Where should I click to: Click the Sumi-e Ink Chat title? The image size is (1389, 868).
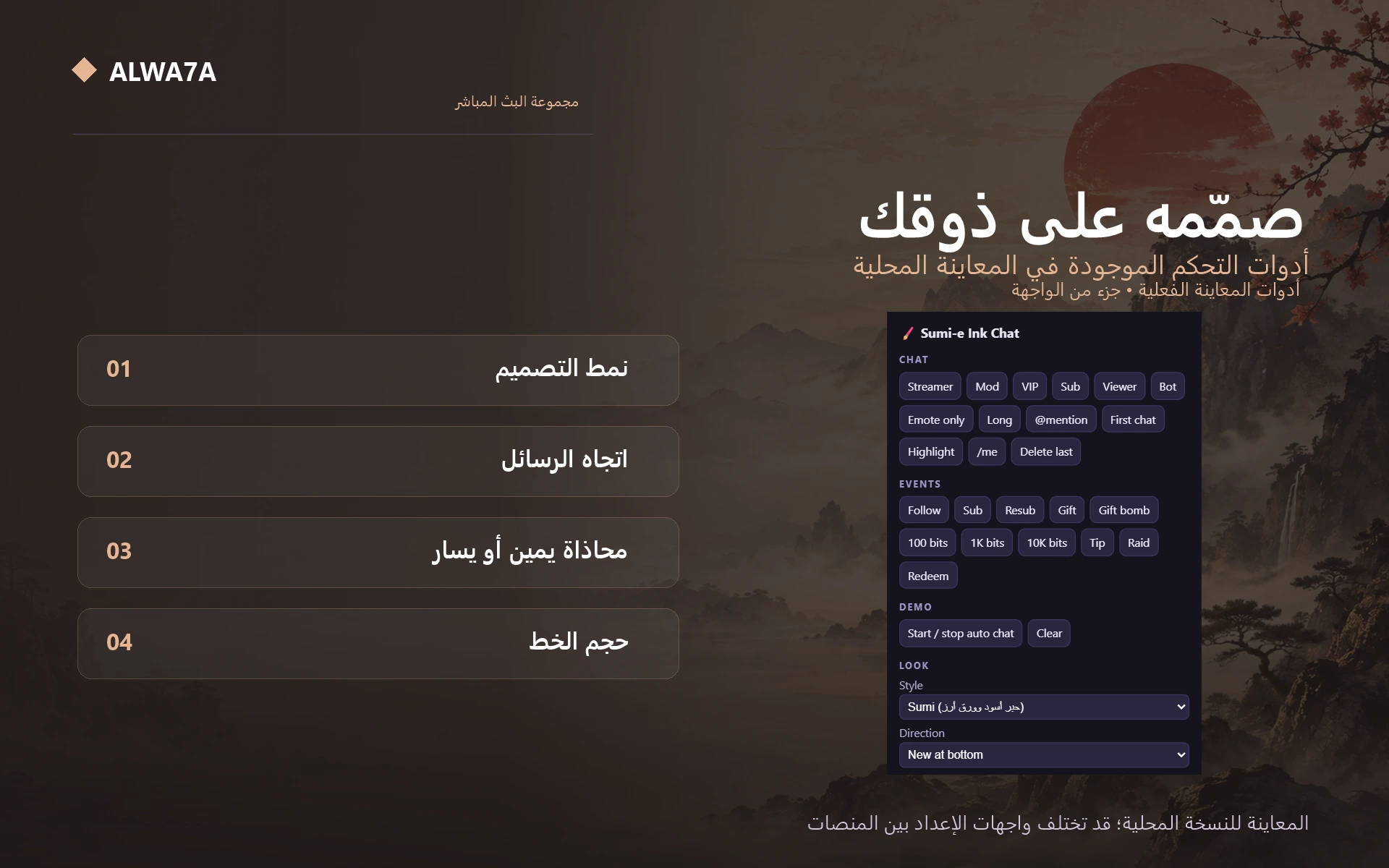pos(969,333)
